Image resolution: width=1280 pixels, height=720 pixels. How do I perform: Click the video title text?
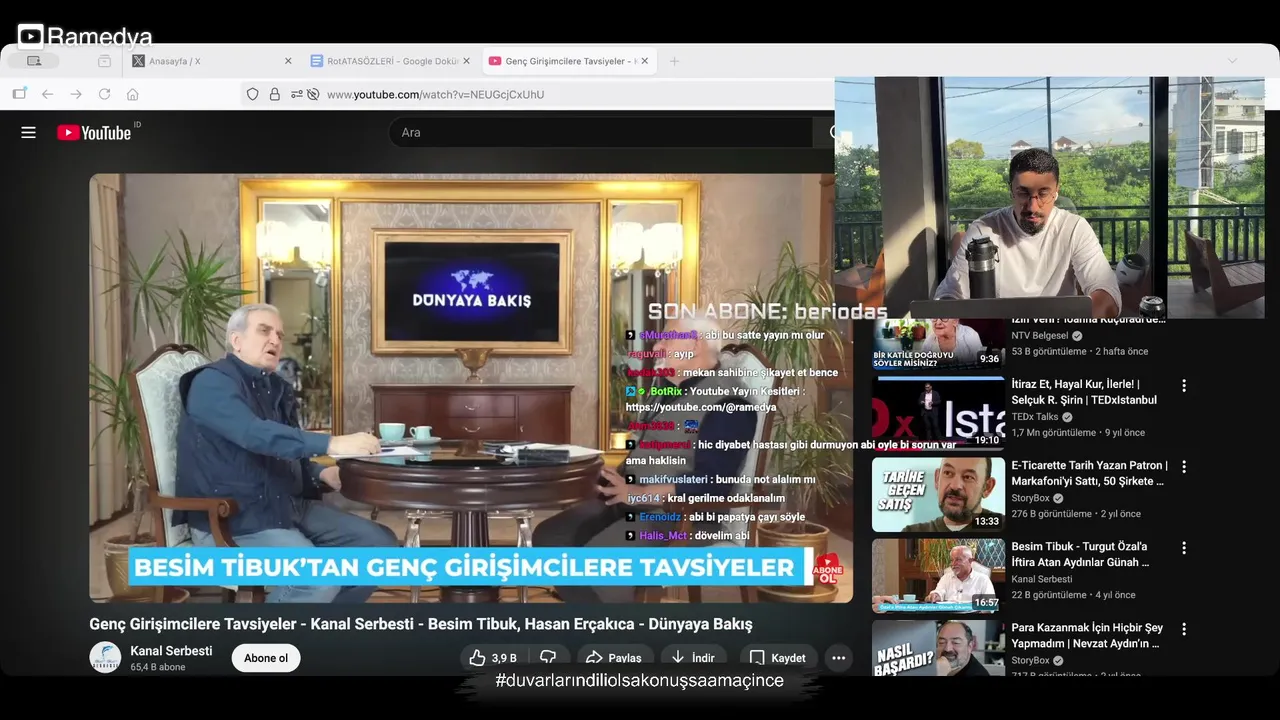(x=420, y=624)
